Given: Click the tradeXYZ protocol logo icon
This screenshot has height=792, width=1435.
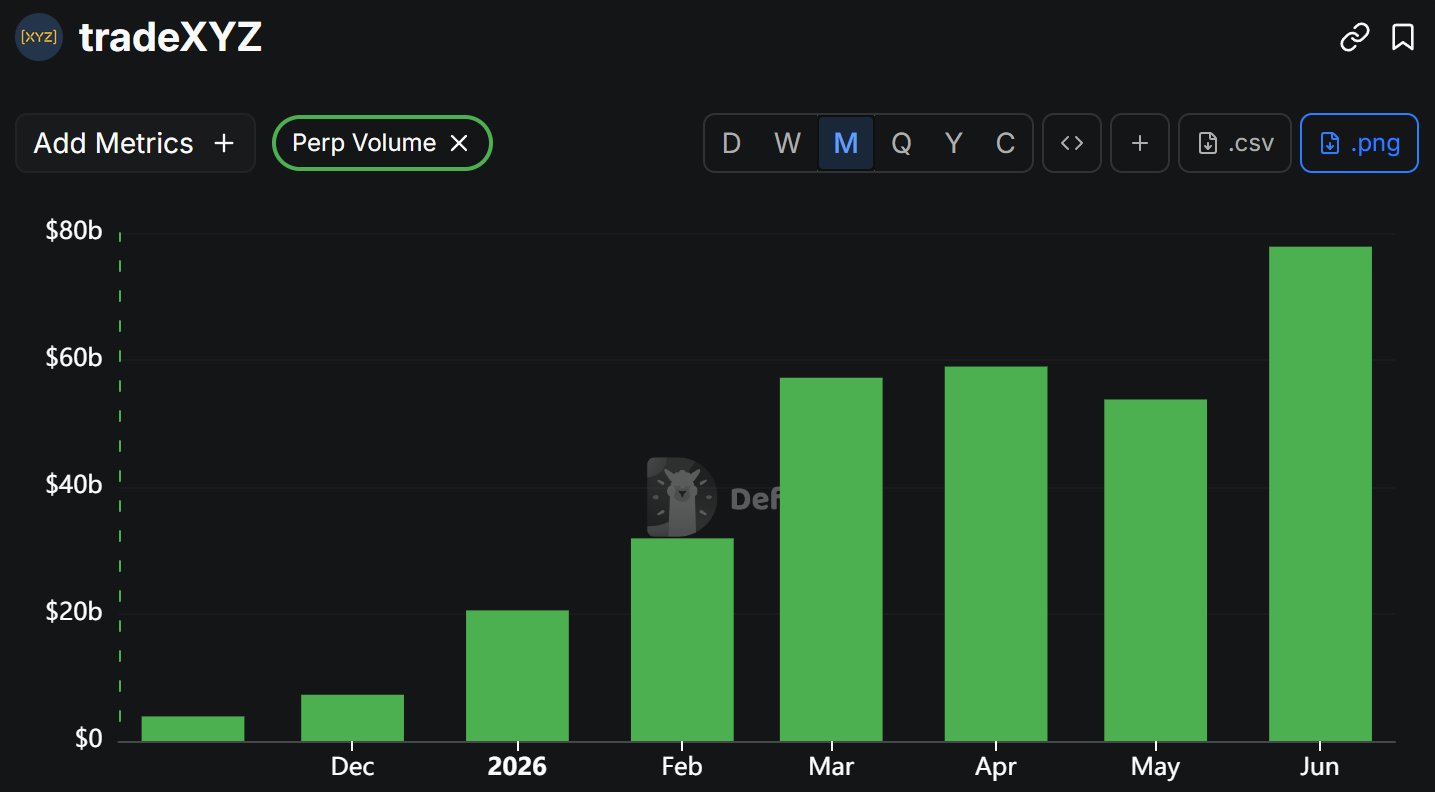Looking at the screenshot, I should click(39, 38).
